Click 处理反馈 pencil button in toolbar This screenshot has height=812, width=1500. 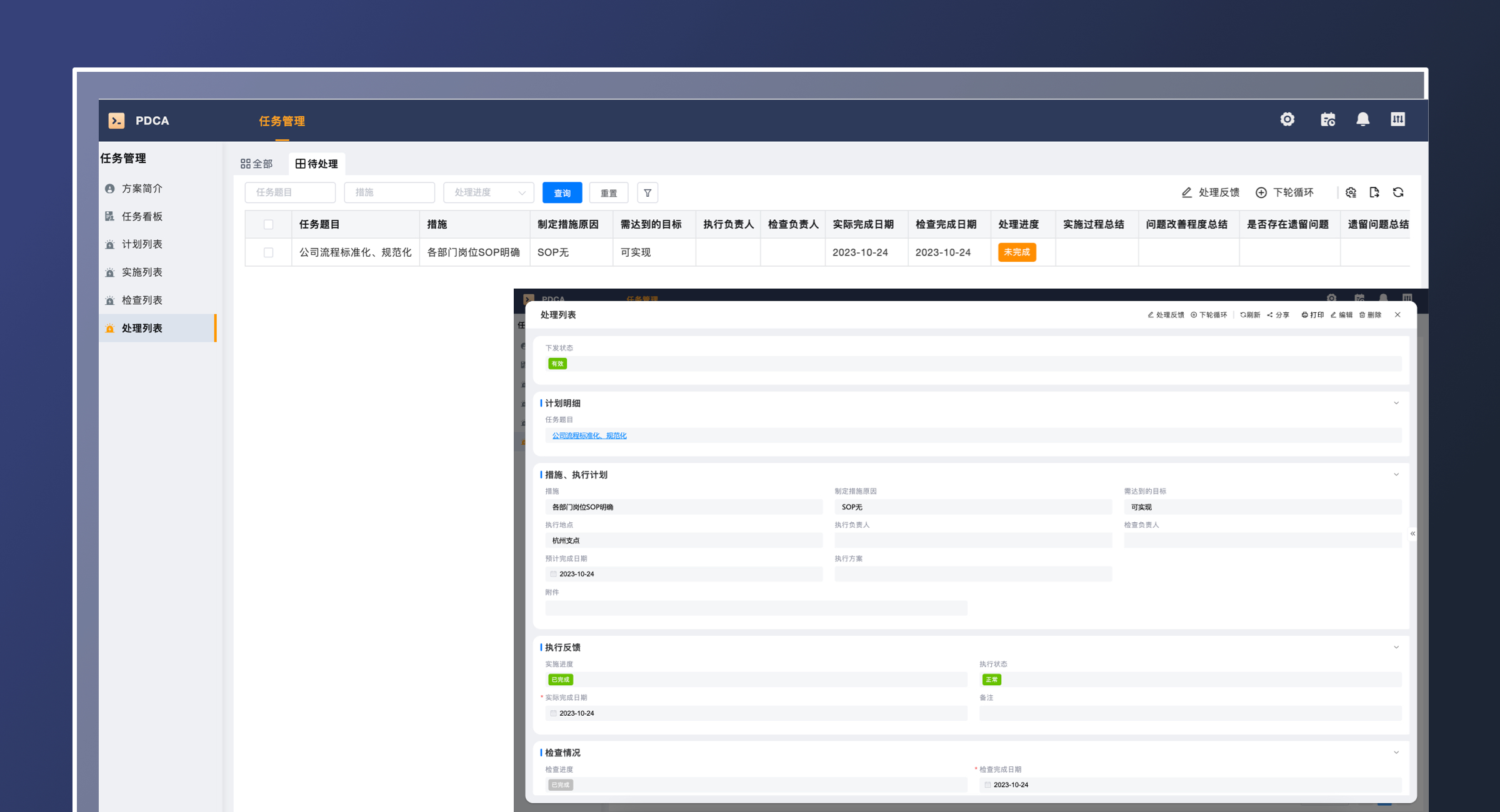[1210, 192]
